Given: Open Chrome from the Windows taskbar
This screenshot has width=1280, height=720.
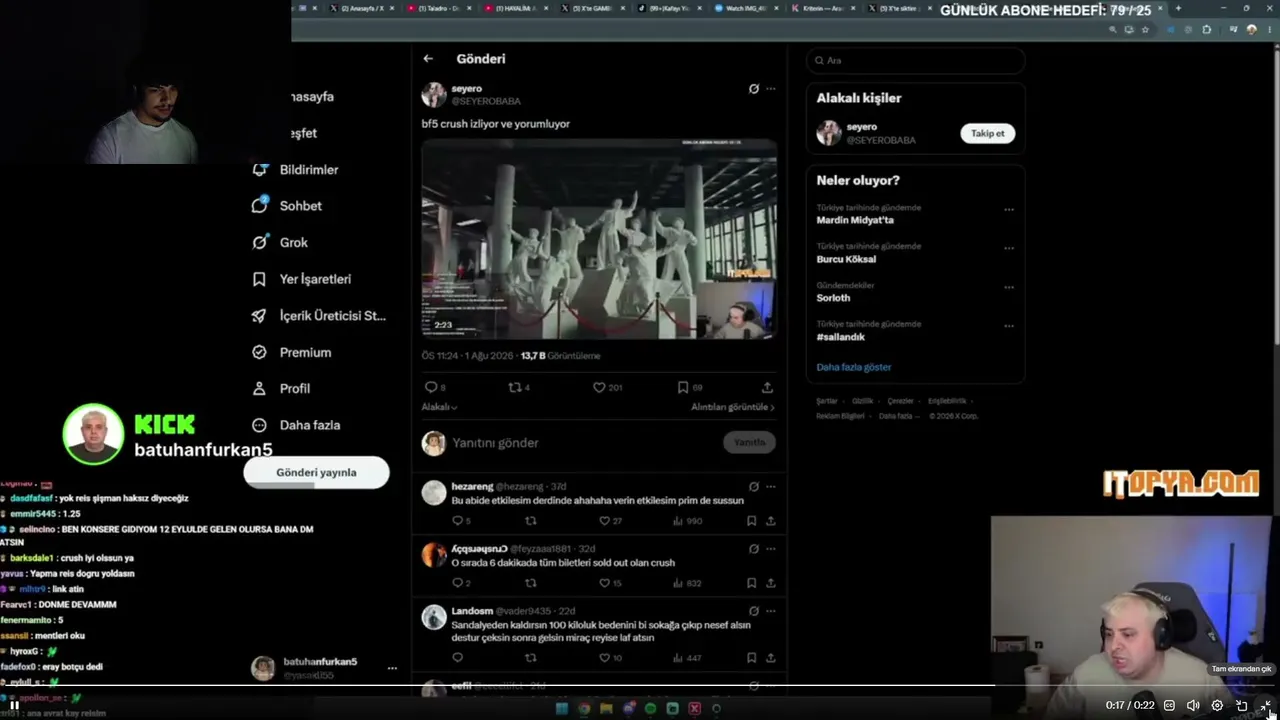Looking at the screenshot, I should (x=584, y=709).
